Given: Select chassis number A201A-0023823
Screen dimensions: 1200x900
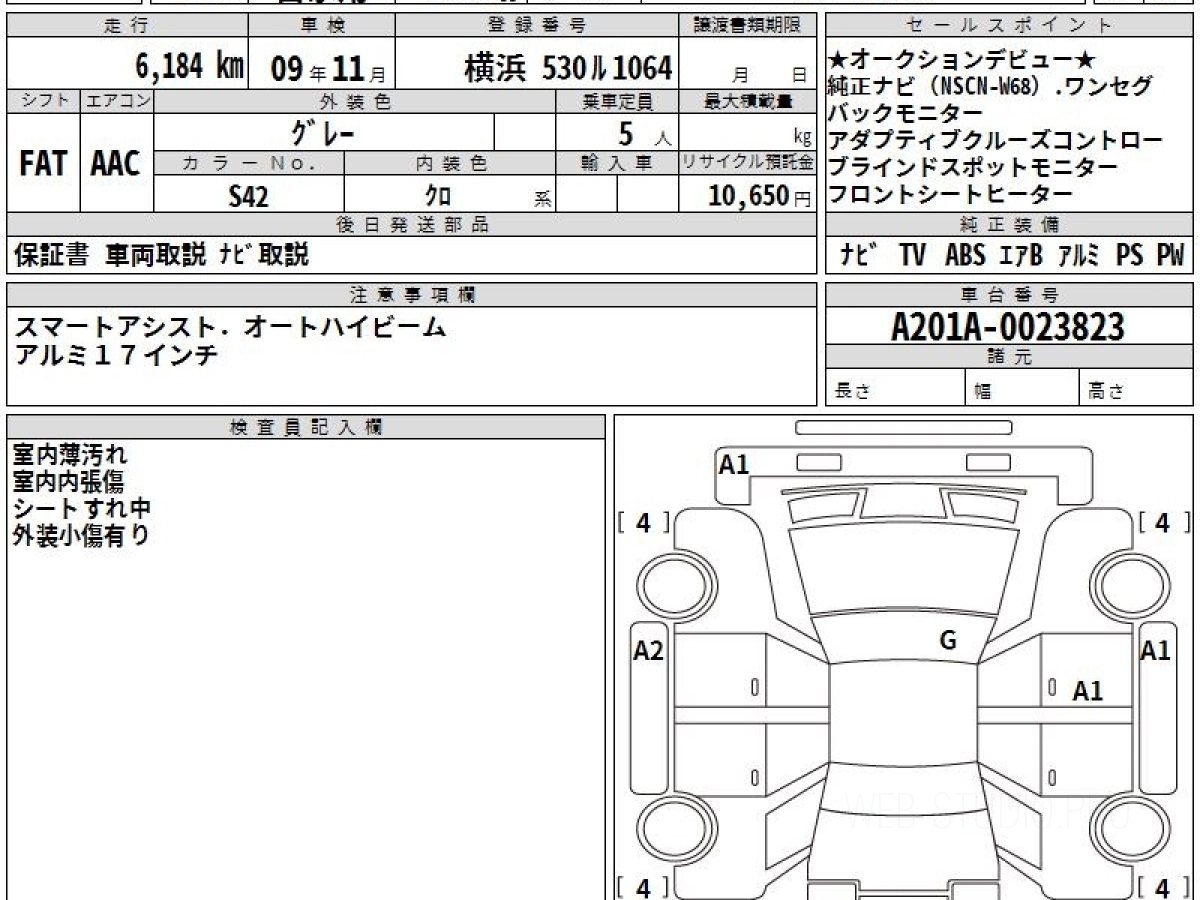Looking at the screenshot, I should point(1008,326).
